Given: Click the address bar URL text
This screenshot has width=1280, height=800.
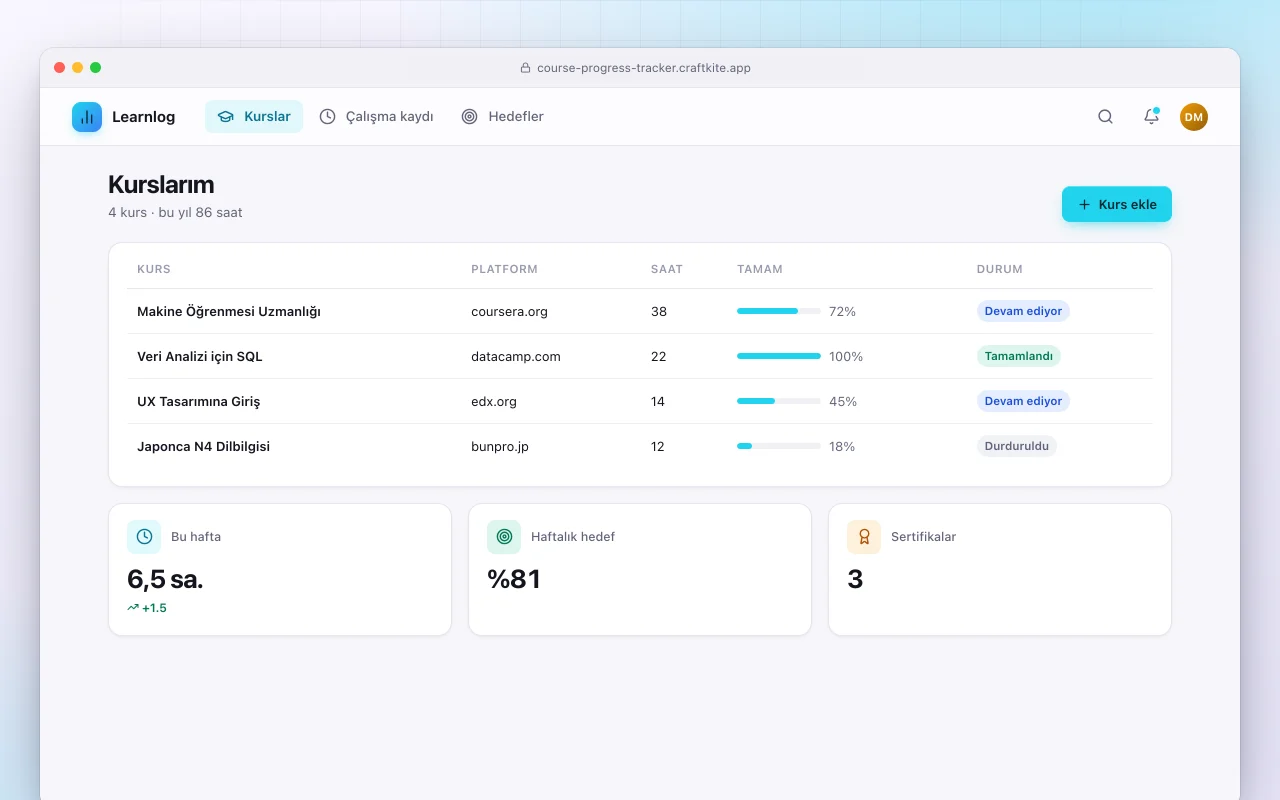Looking at the screenshot, I should (644, 68).
